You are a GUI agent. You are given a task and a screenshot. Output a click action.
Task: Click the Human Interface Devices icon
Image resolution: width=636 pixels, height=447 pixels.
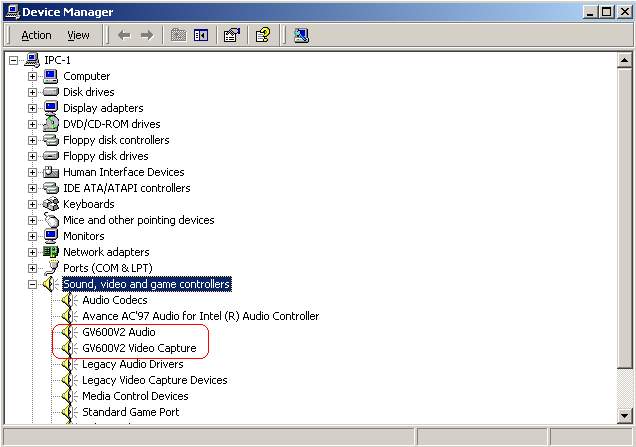[51, 172]
